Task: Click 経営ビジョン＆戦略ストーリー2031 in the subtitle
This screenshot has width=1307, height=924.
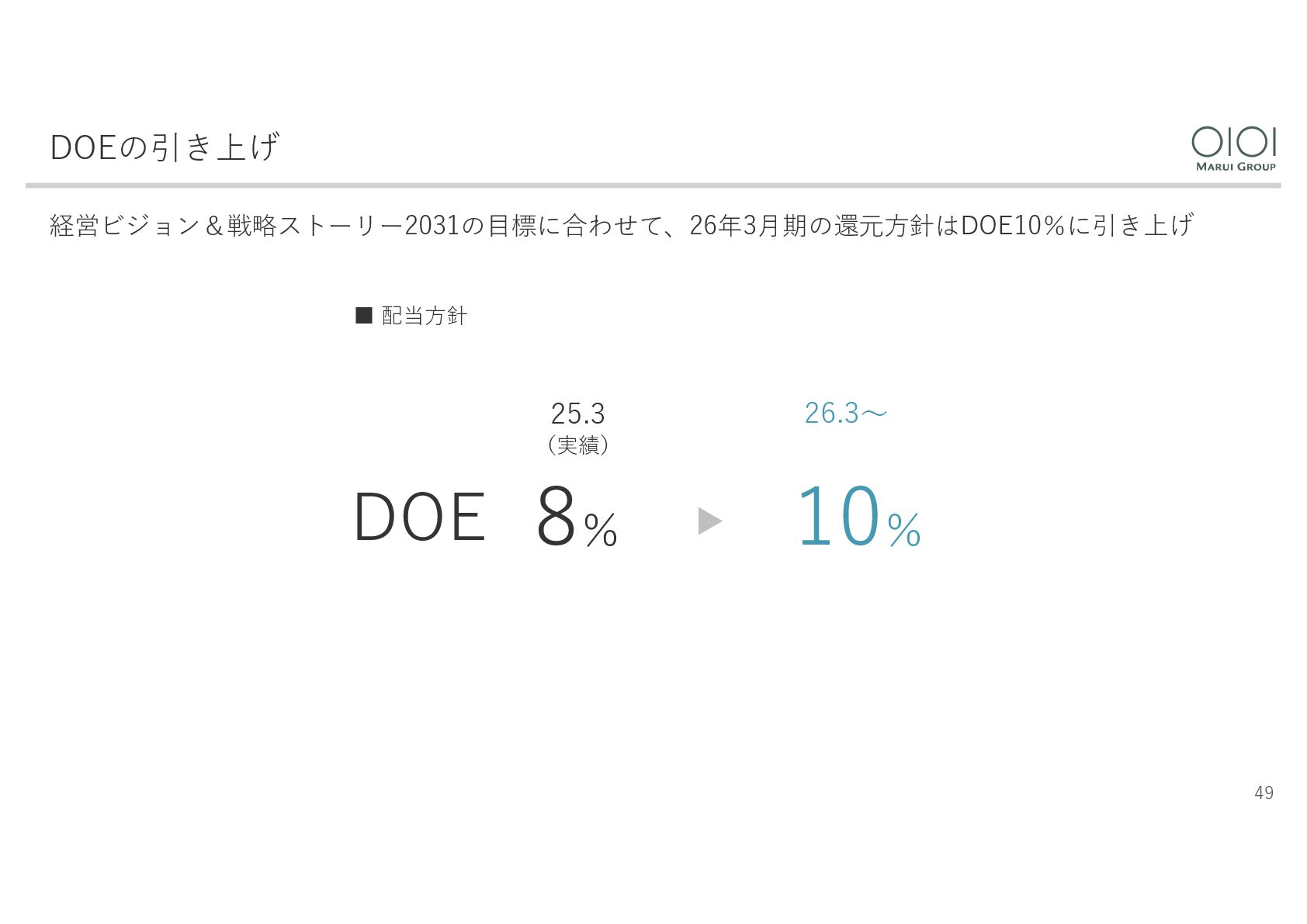Action: pos(255,225)
